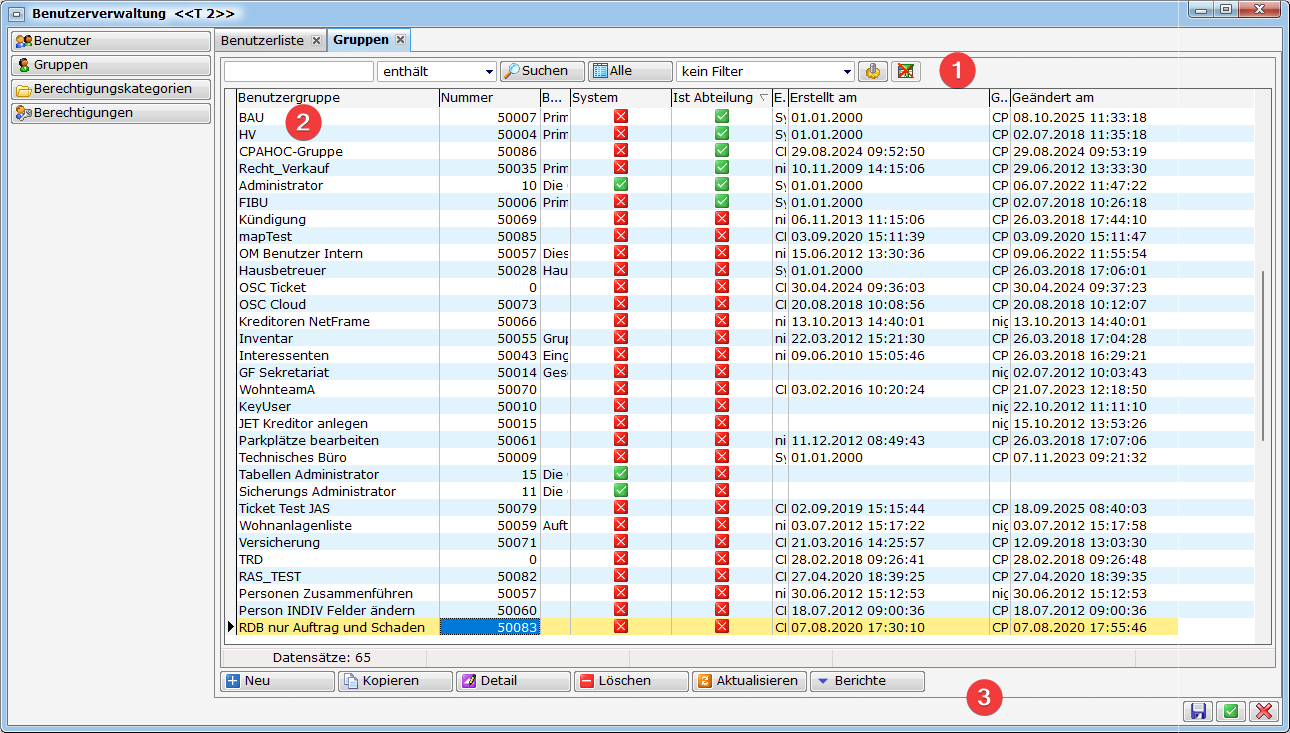The image size is (1290, 733).
Task: Open the Berichte dropdown button
Action: point(867,681)
